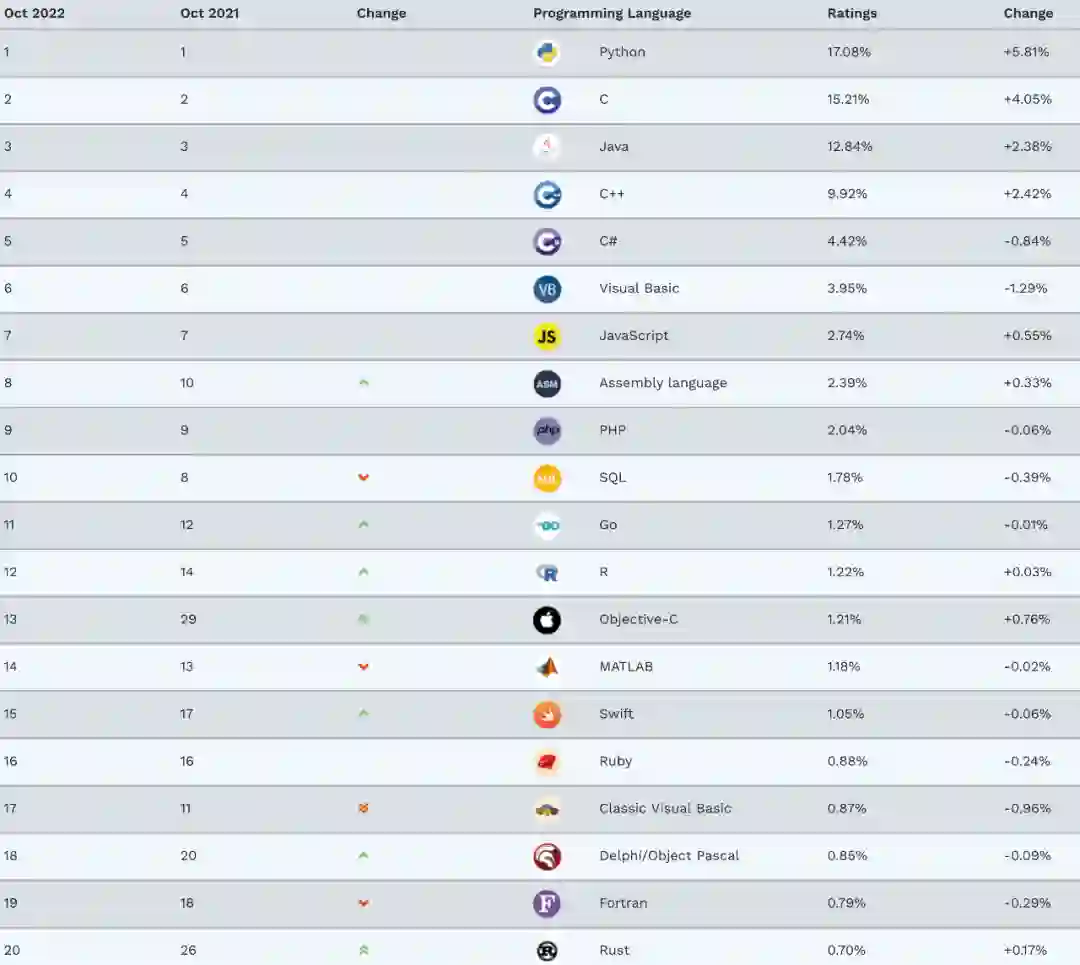
Task: Click the Assembly language ASM icon
Action: (547, 383)
